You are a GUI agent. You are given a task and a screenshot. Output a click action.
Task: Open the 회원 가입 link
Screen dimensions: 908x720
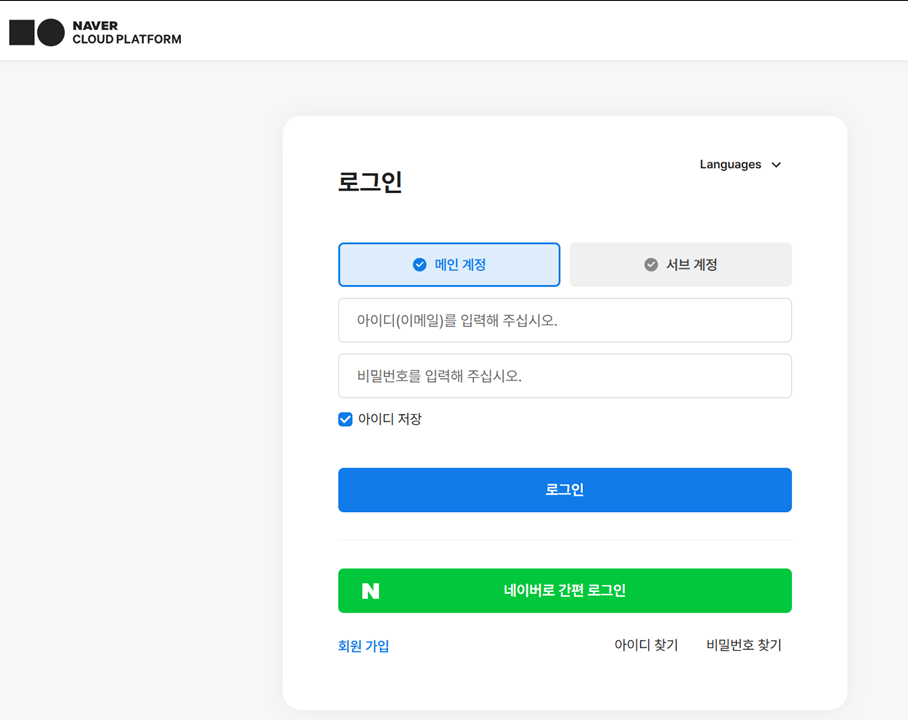coord(364,646)
